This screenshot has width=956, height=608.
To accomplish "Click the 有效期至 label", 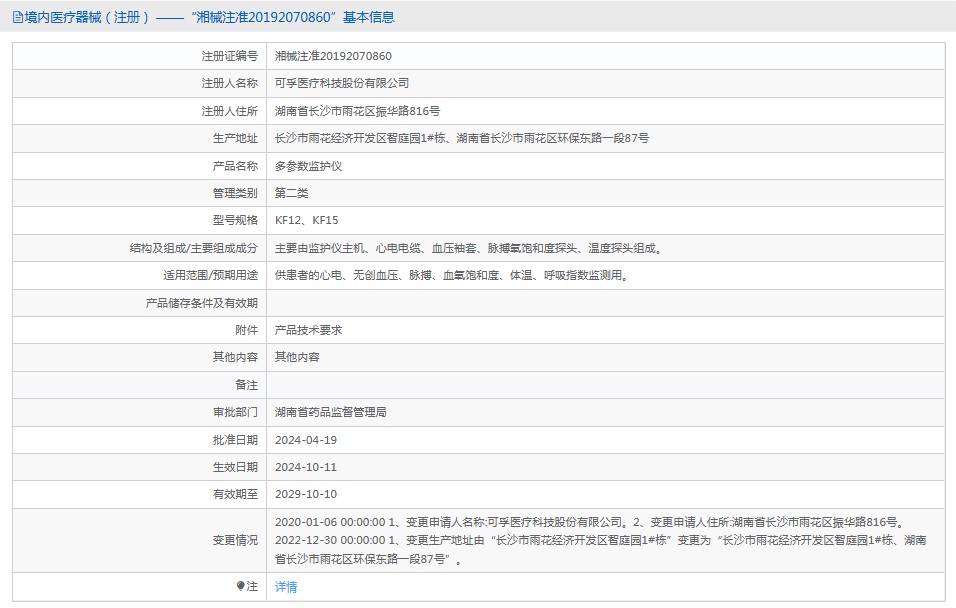I will coord(235,494).
